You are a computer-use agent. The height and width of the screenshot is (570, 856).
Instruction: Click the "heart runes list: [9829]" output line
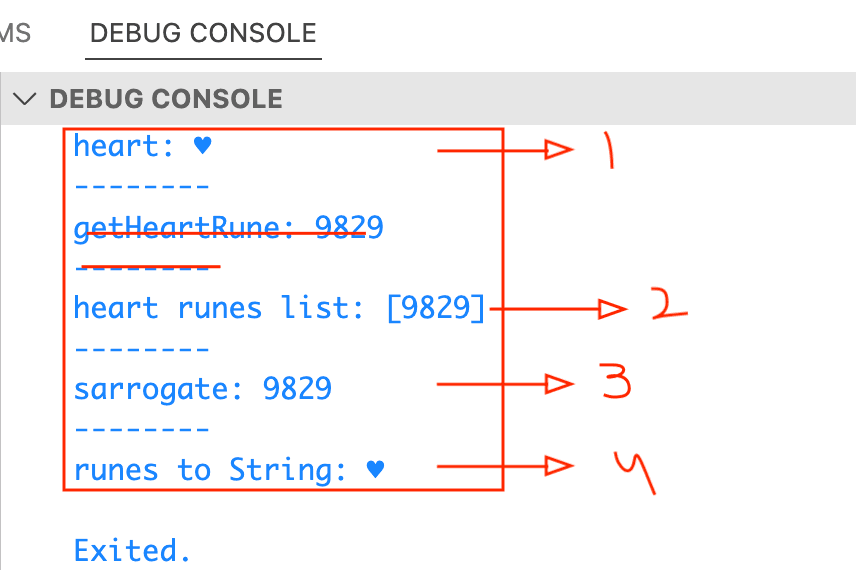(x=279, y=308)
